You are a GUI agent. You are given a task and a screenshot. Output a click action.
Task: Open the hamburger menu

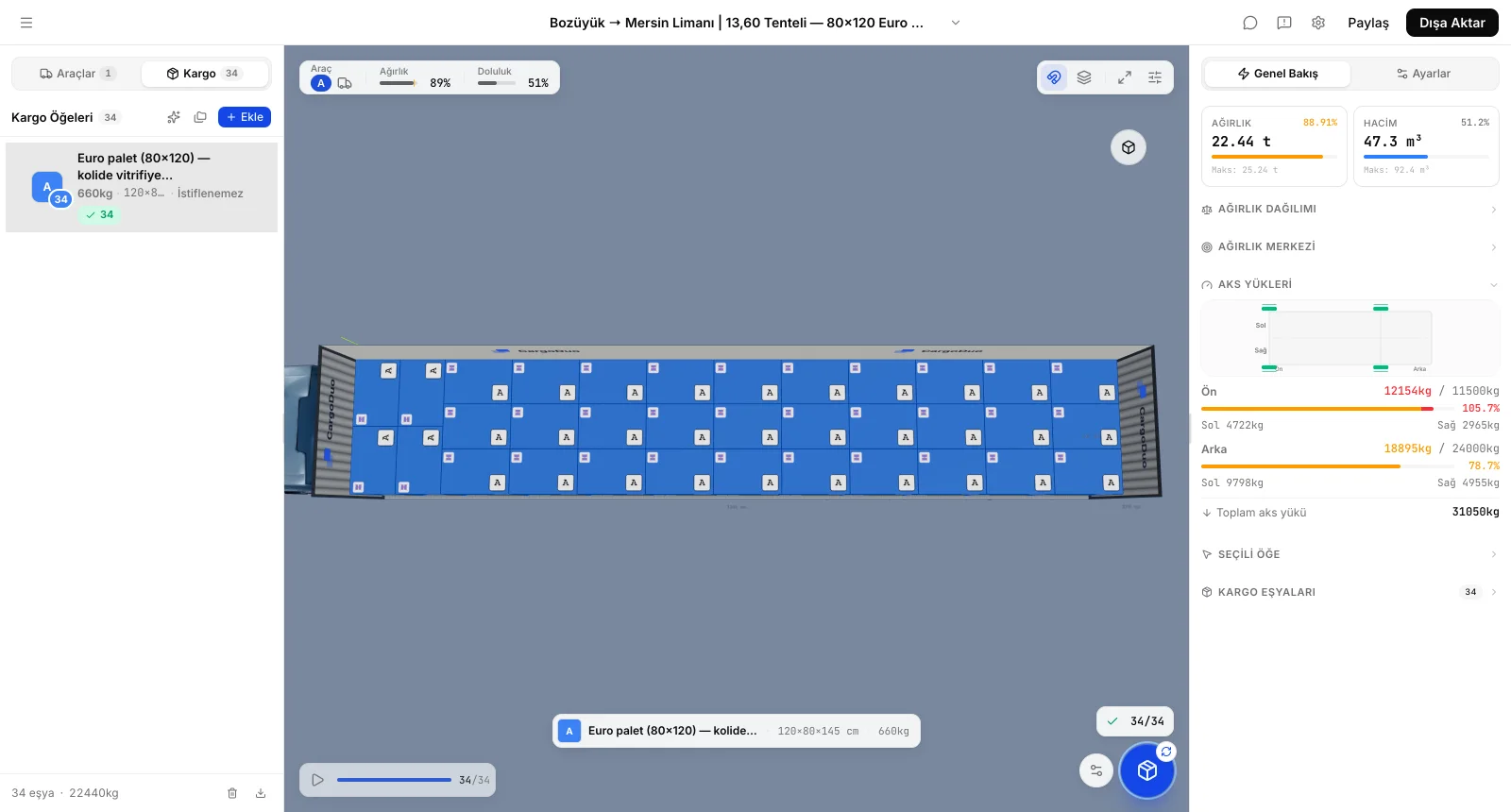point(26,23)
